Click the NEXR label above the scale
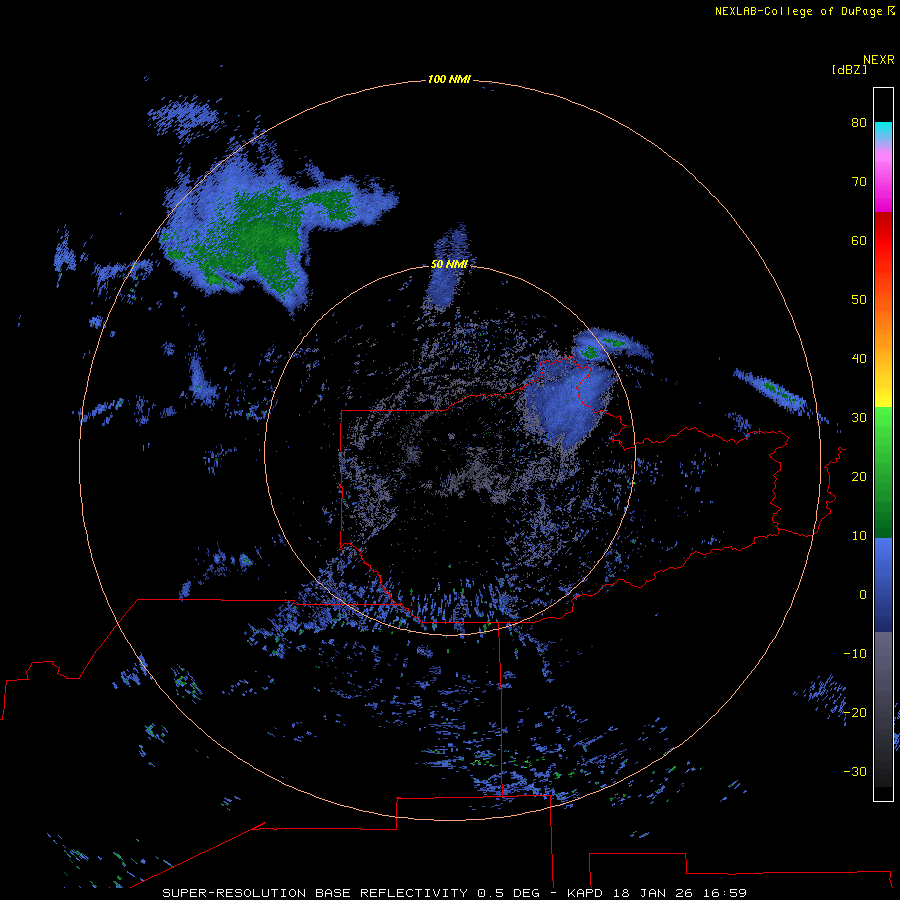The height and width of the screenshot is (900, 900). coord(878,60)
